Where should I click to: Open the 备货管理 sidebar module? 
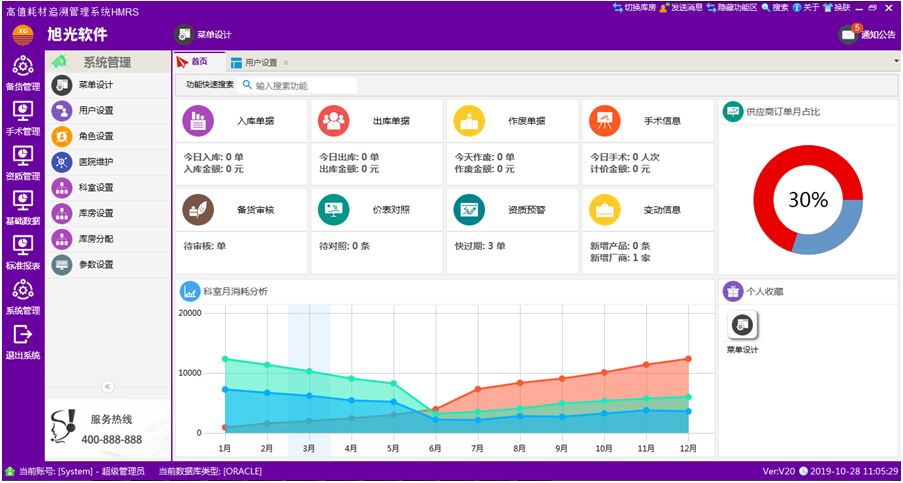pos(22,72)
